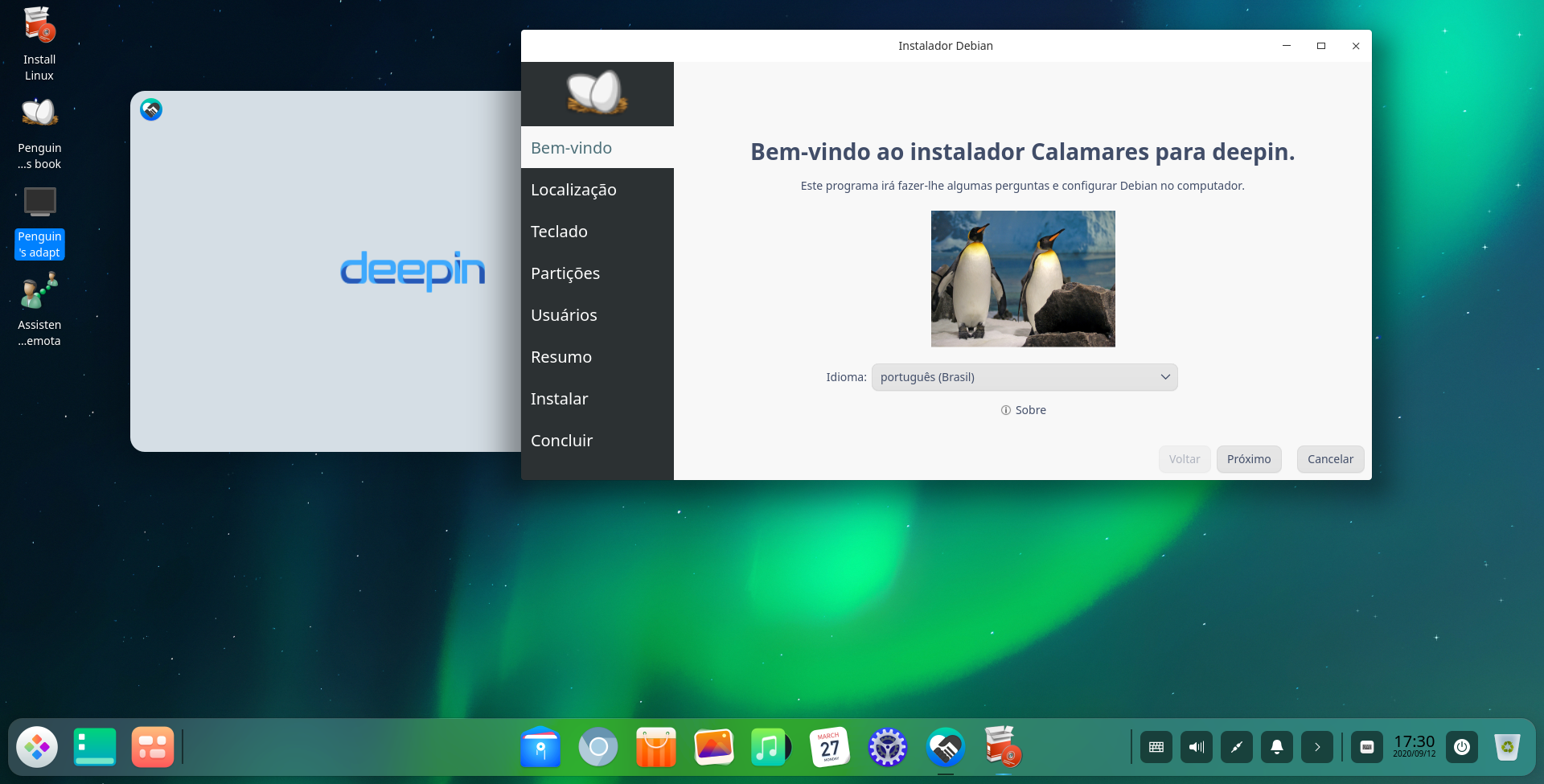Minimize the Instalador Debian window
The width and height of the screenshot is (1544, 784).
(1287, 46)
